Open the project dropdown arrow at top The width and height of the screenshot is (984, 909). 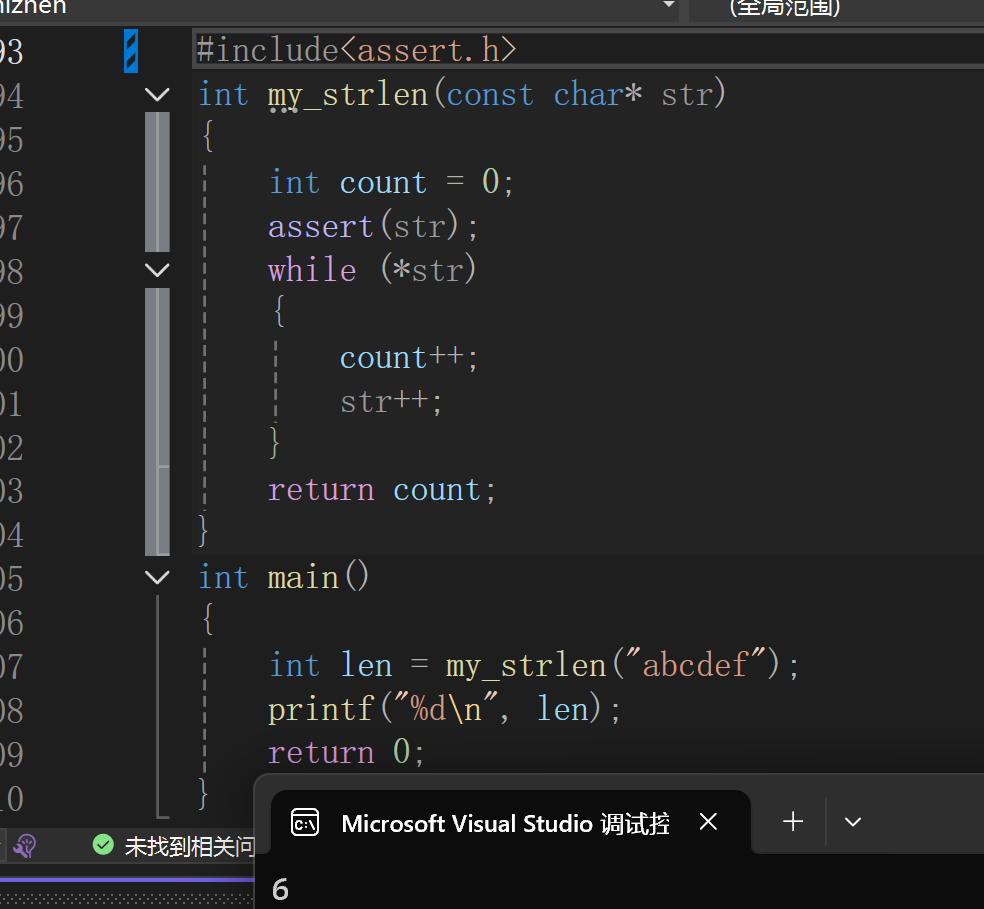(x=668, y=5)
